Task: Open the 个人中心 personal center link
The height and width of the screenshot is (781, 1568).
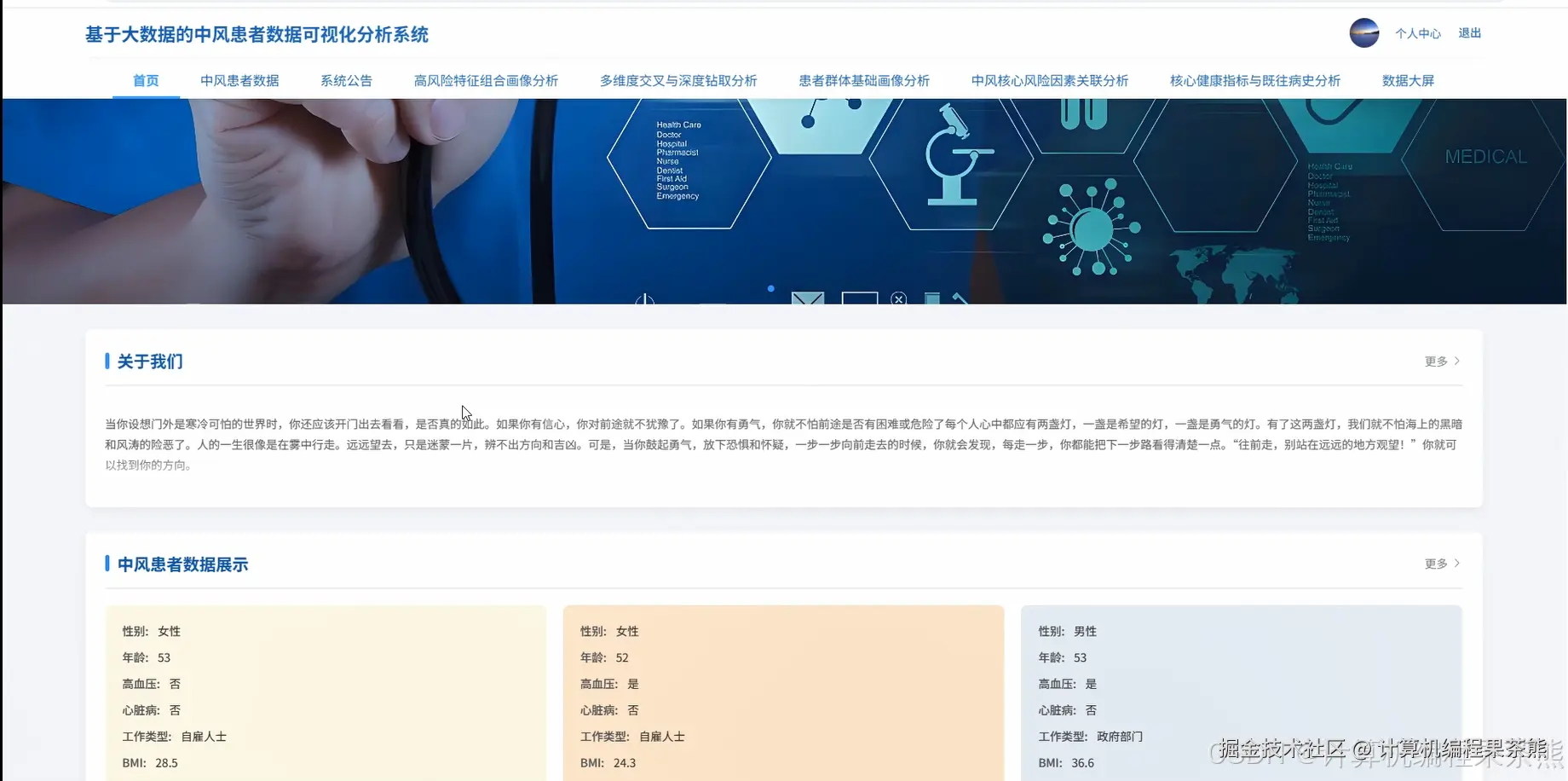Action: 1418,32
